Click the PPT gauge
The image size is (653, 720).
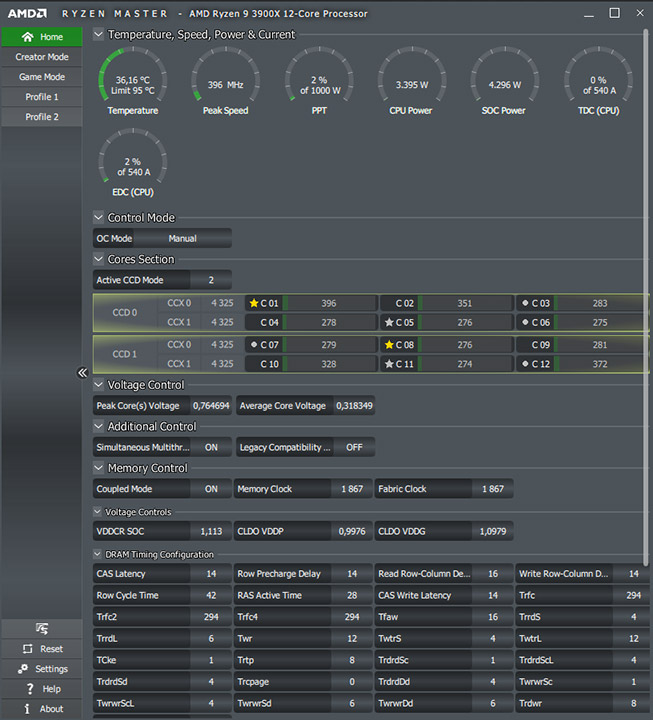pyautogui.click(x=319, y=81)
